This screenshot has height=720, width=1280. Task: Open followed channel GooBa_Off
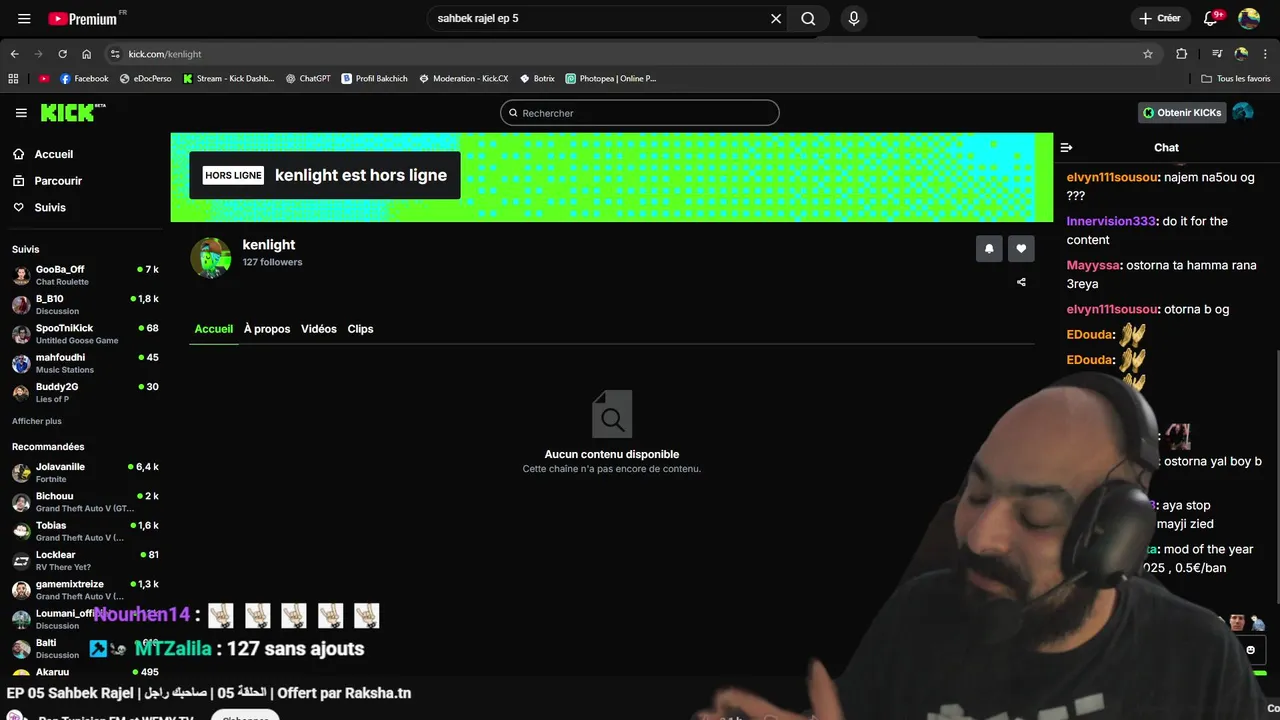tap(85, 275)
